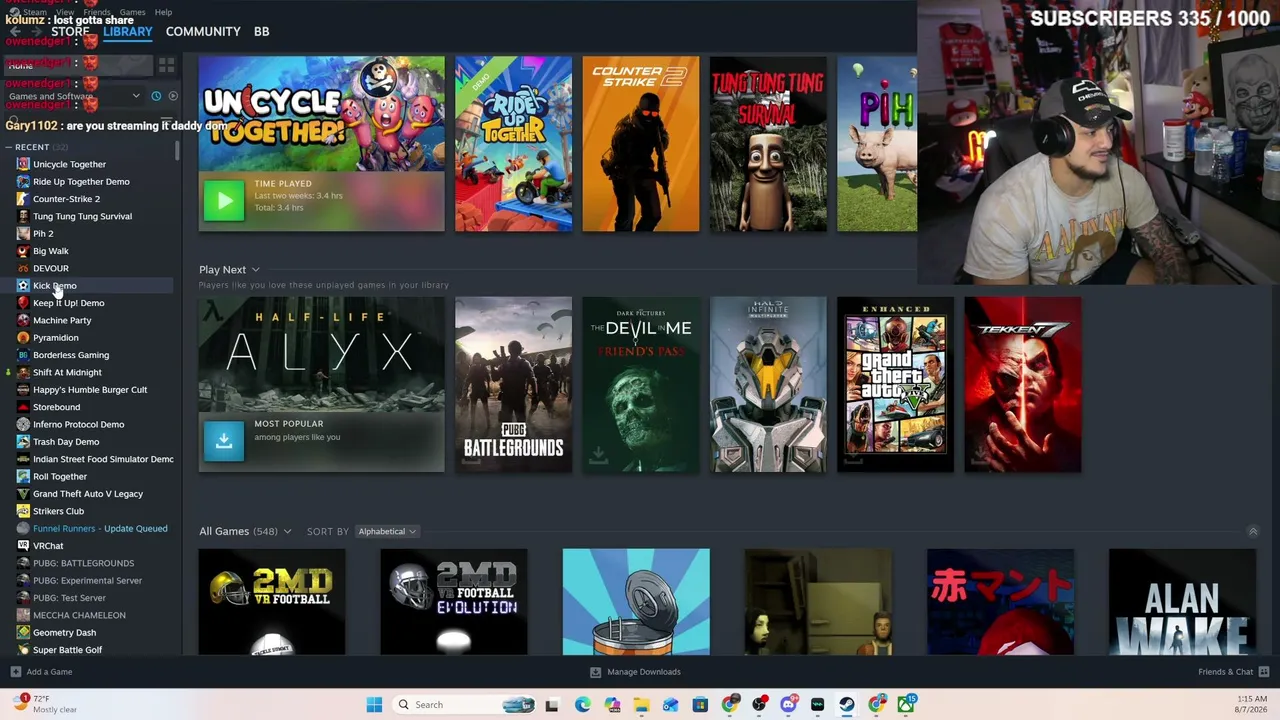Open the Play Next shelf dropdown
Viewport: 1280px width, 720px height.
255,270
